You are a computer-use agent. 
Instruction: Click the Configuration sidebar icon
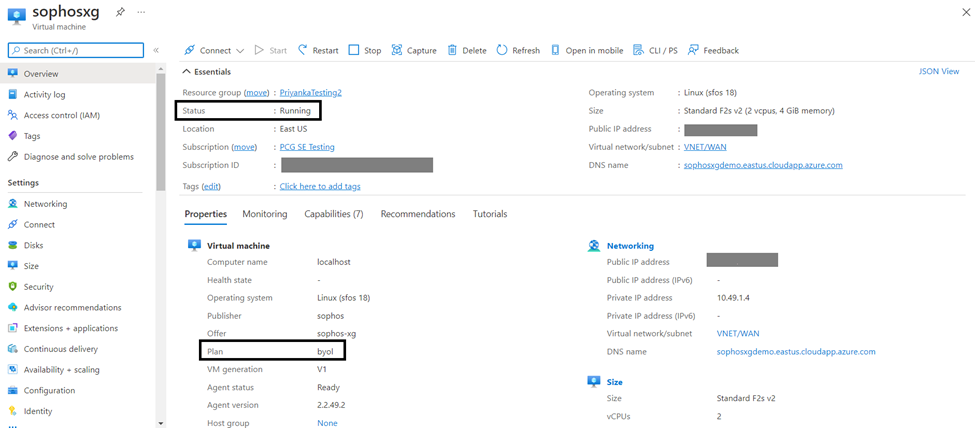pos(12,391)
